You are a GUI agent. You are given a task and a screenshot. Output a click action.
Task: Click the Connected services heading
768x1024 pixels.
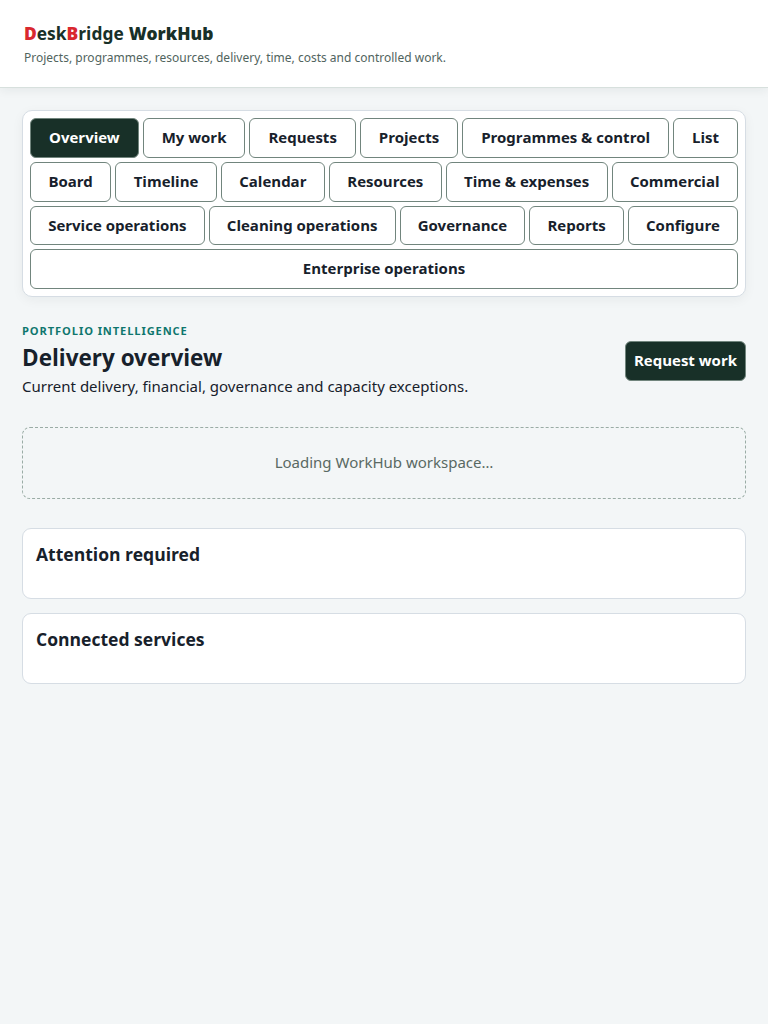(120, 639)
